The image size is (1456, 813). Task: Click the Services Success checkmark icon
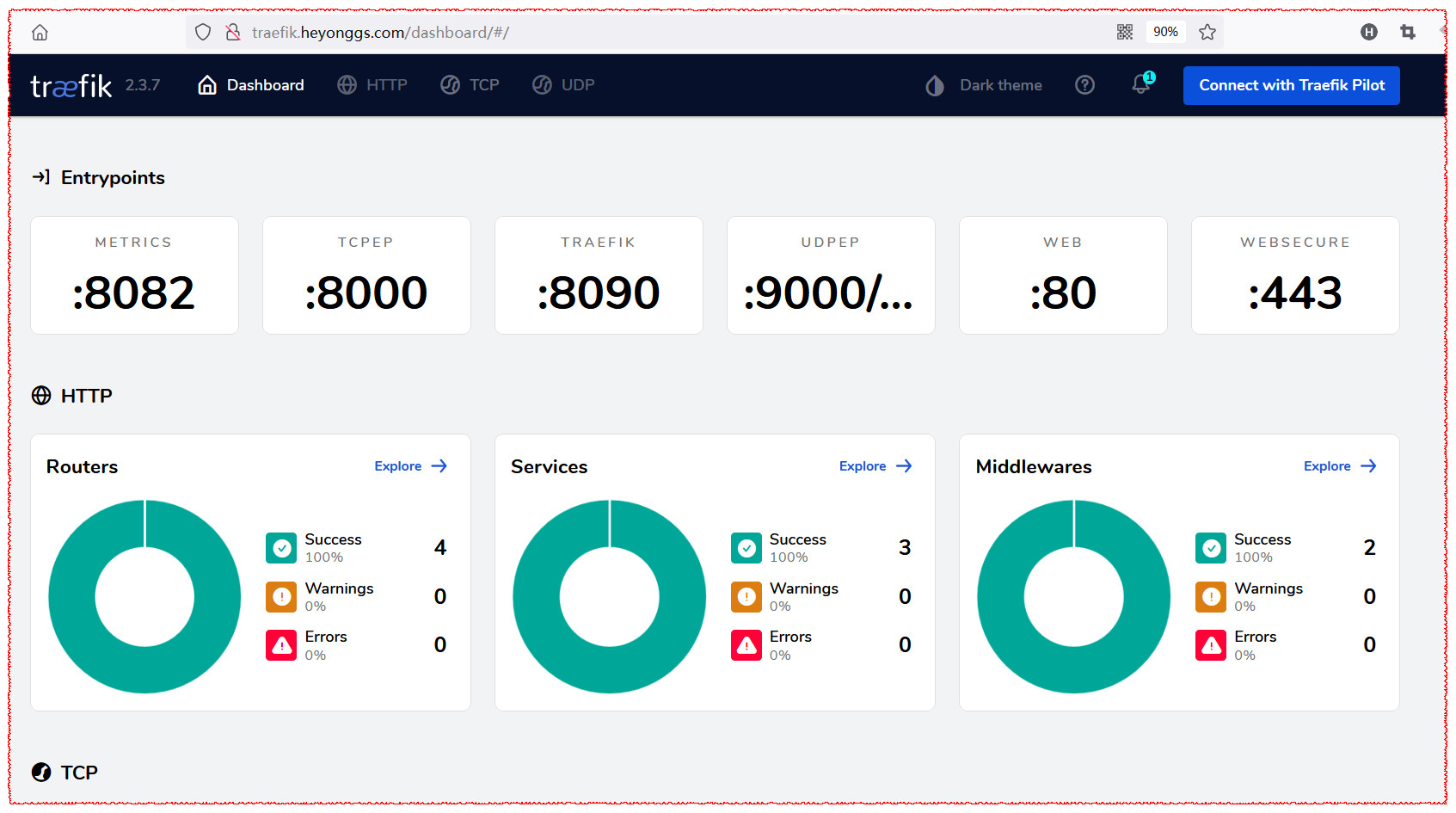click(746, 548)
